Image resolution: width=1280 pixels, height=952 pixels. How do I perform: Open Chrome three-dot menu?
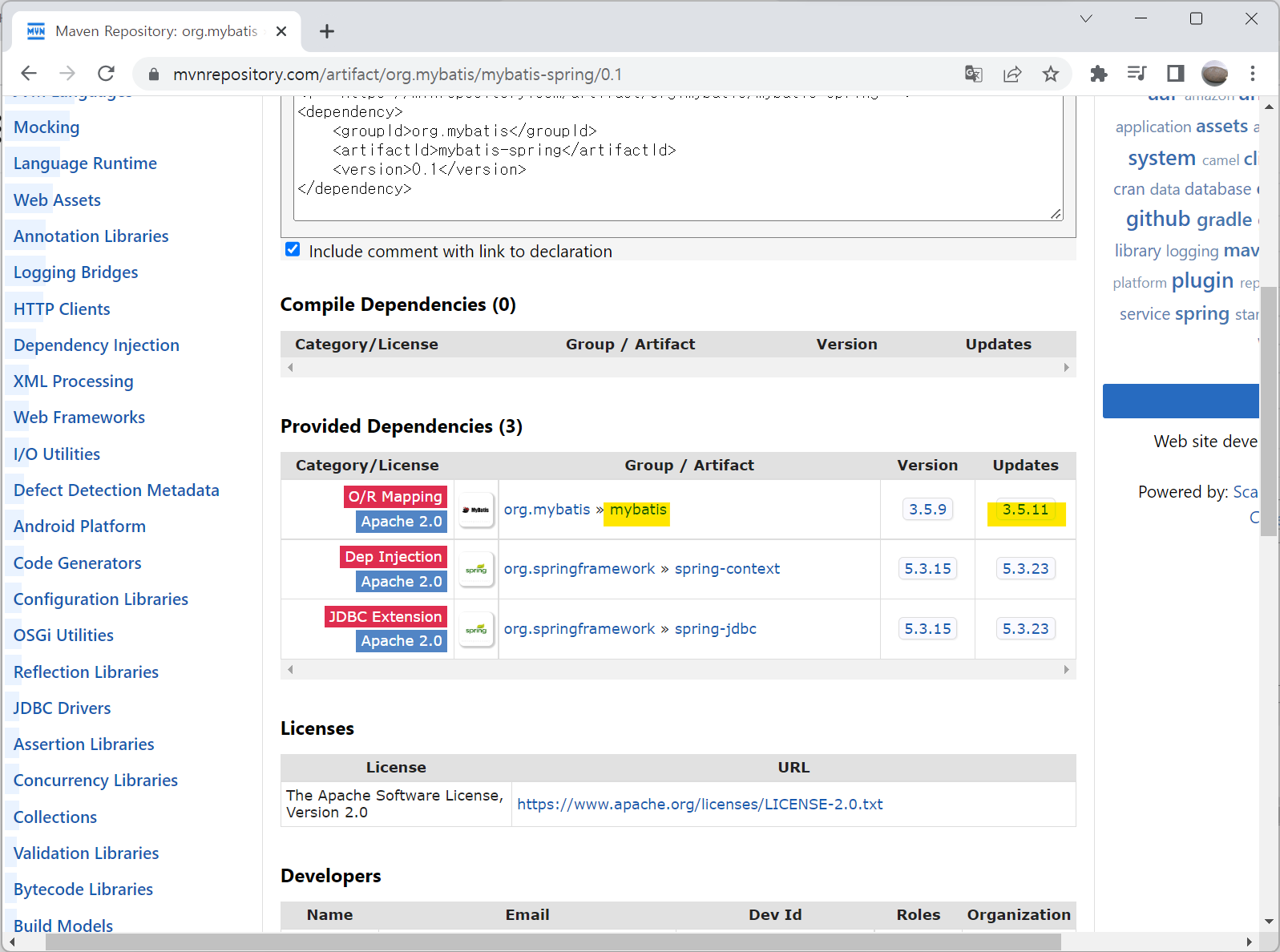pos(1253,74)
